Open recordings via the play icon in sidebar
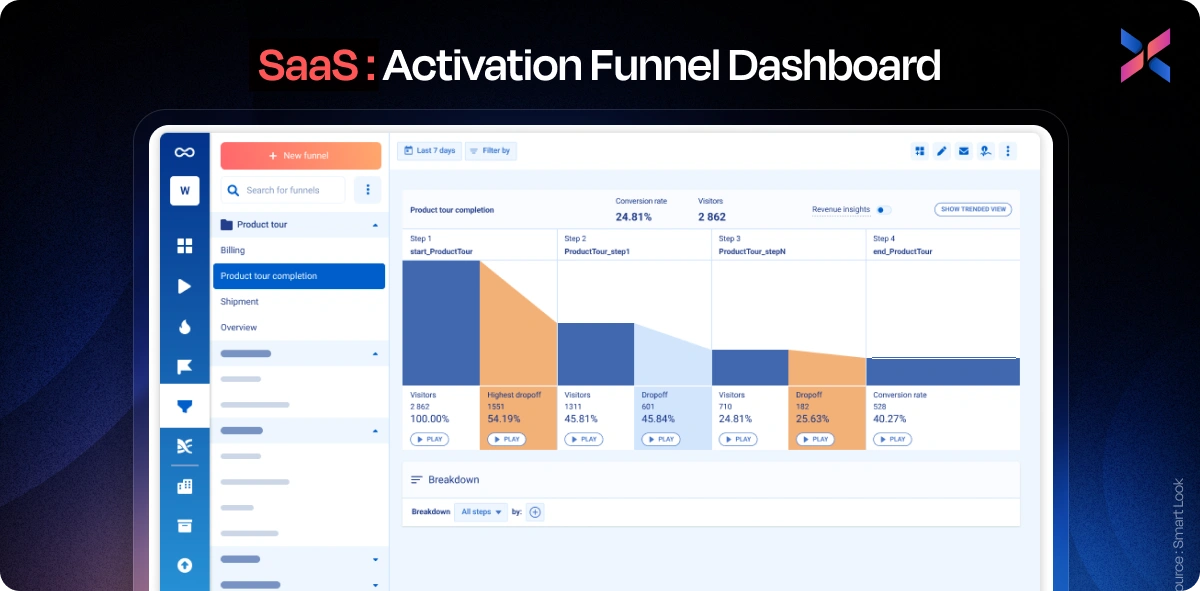 (184, 286)
